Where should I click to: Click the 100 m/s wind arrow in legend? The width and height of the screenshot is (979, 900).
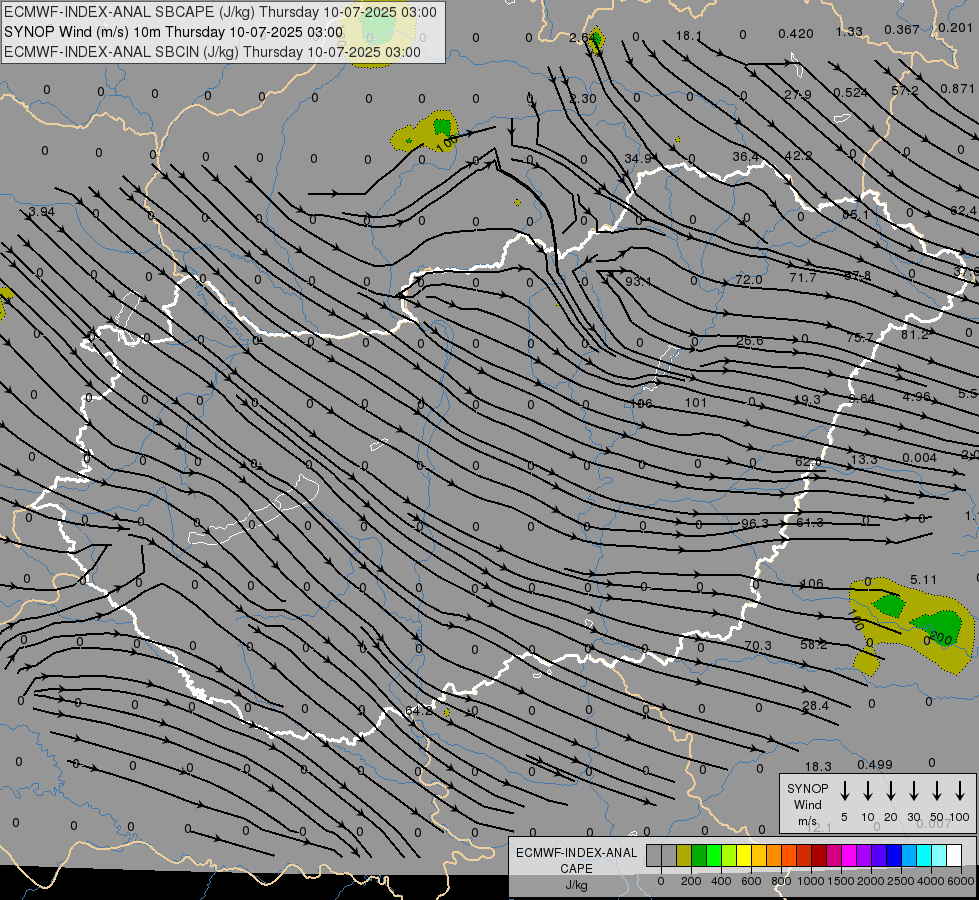pyautogui.click(x=960, y=791)
